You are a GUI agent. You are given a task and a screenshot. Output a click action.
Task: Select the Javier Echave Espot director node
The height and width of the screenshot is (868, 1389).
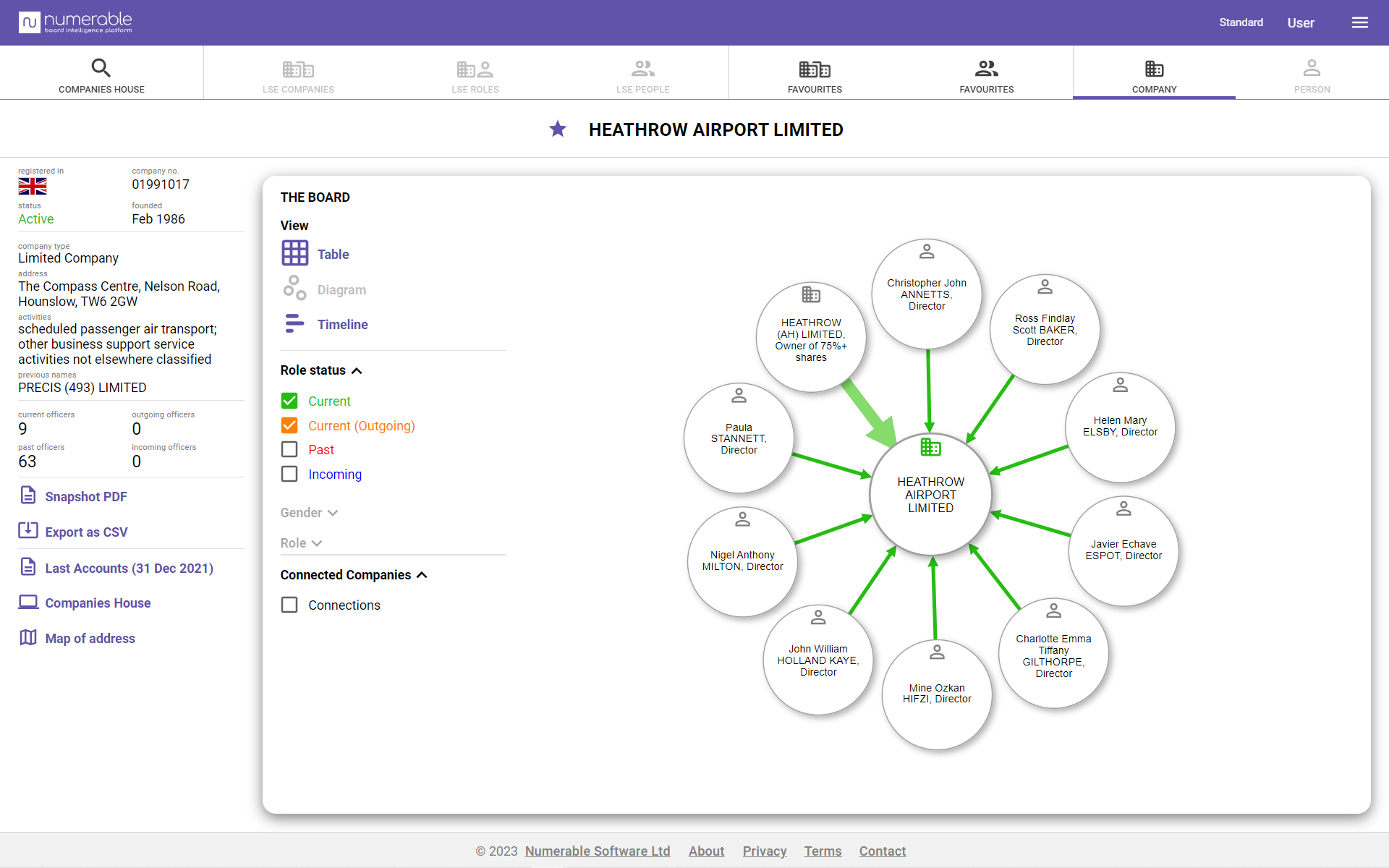1123,551
